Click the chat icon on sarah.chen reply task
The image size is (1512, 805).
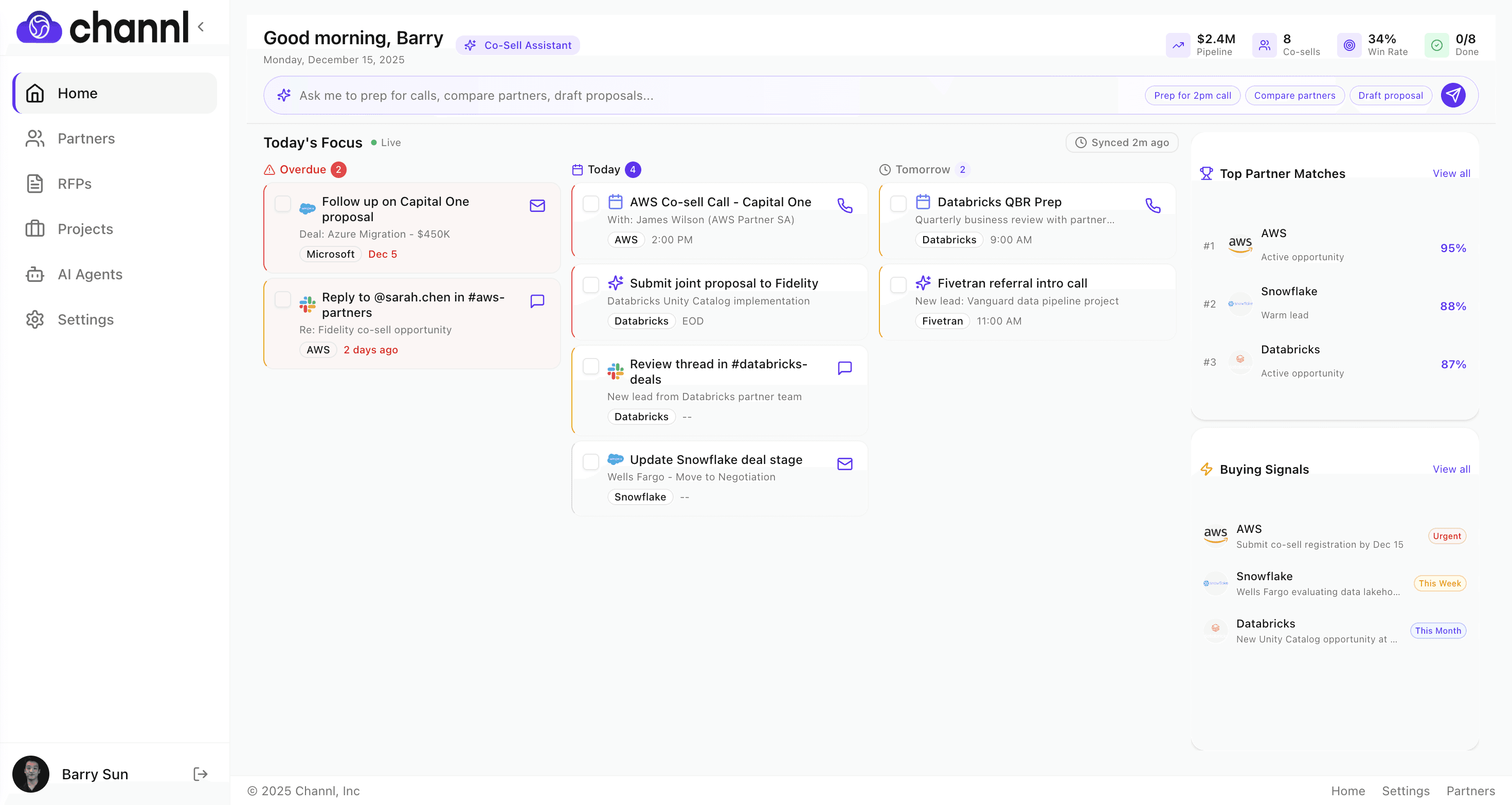537,301
